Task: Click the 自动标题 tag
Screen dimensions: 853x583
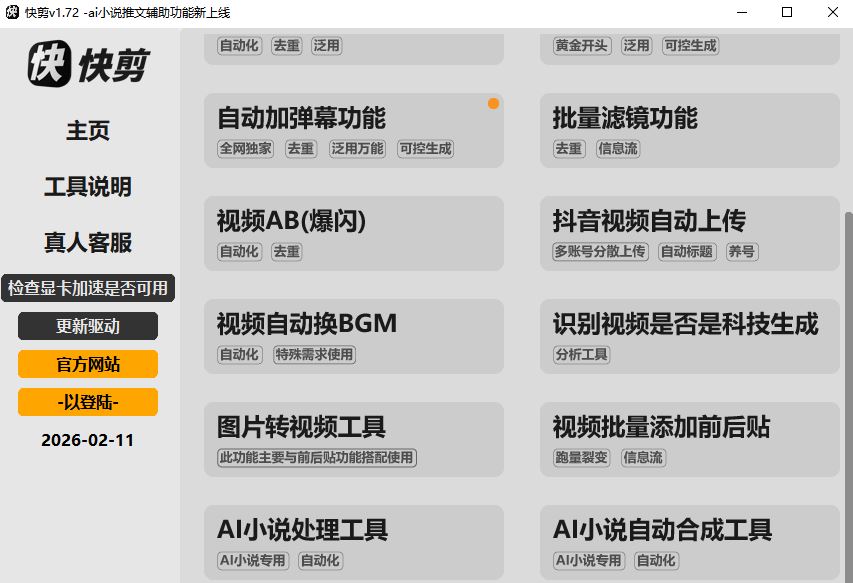Action: coord(687,251)
